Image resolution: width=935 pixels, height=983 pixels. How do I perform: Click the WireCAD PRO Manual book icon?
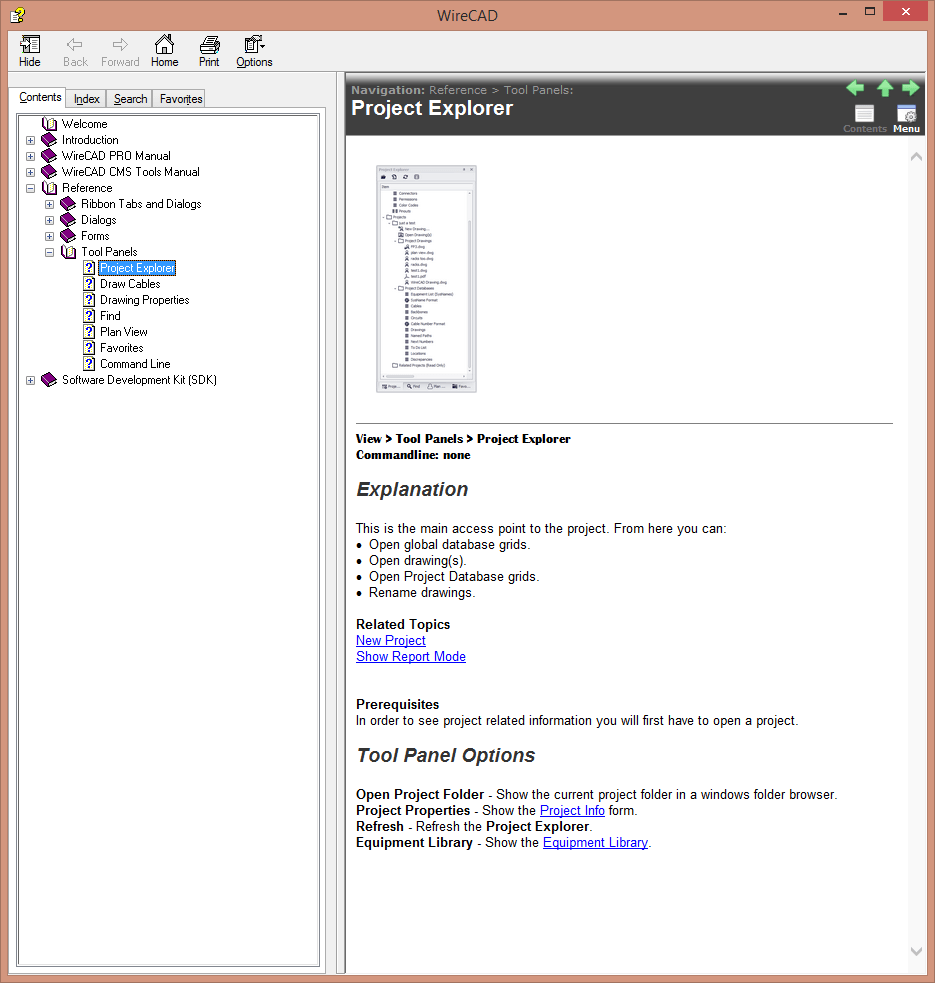(49, 155)
